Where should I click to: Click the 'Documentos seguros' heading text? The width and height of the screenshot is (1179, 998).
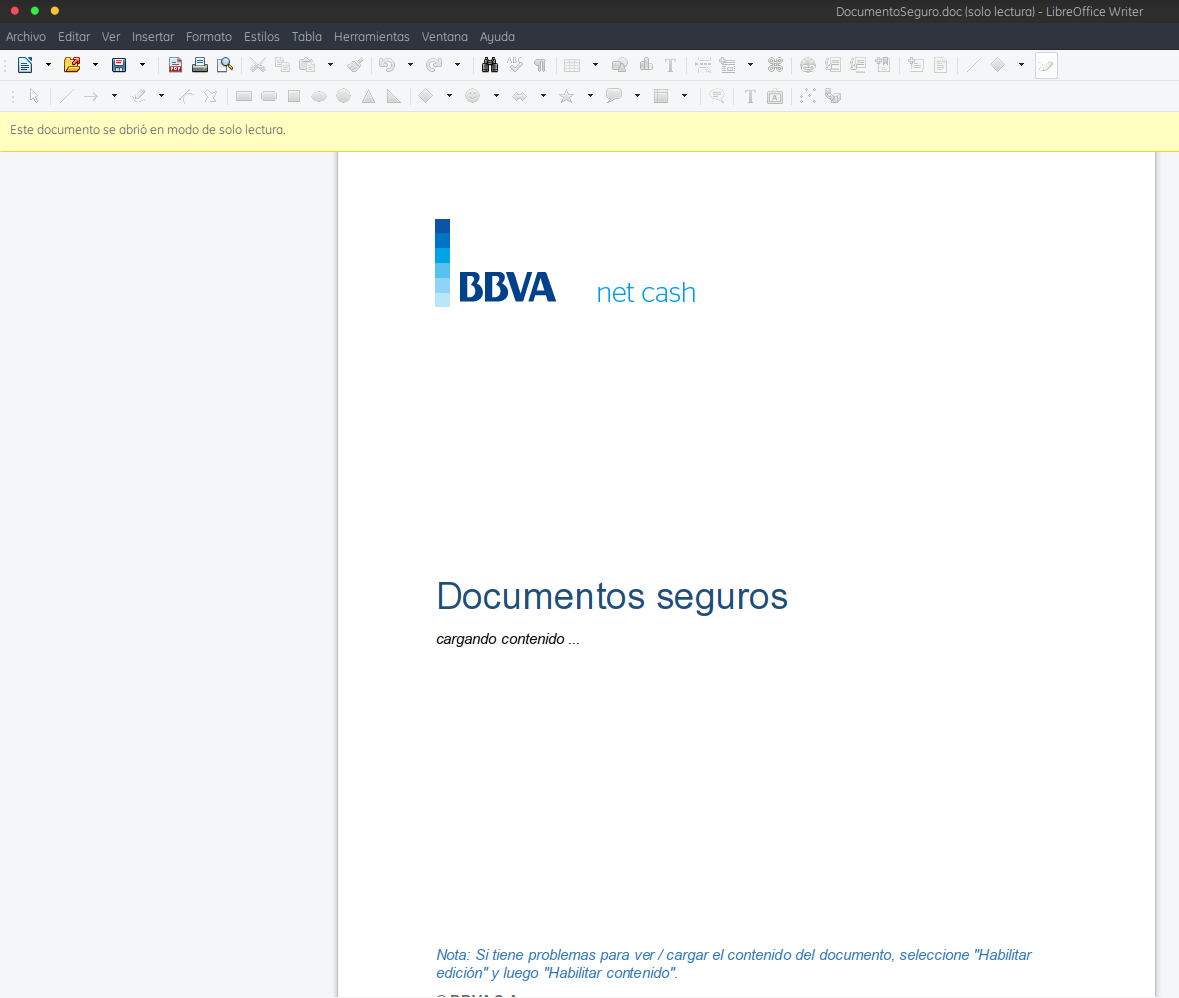(612, 596)
